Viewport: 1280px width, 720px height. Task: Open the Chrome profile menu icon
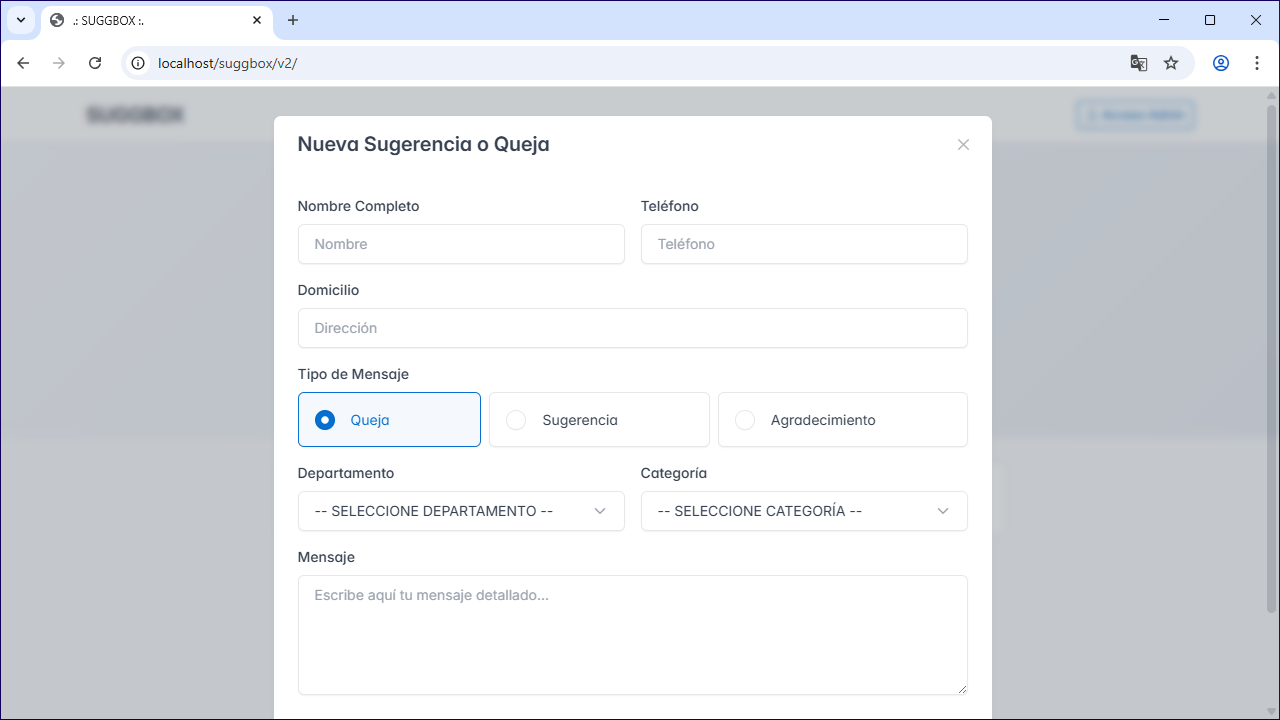(x=1221, y=63)
